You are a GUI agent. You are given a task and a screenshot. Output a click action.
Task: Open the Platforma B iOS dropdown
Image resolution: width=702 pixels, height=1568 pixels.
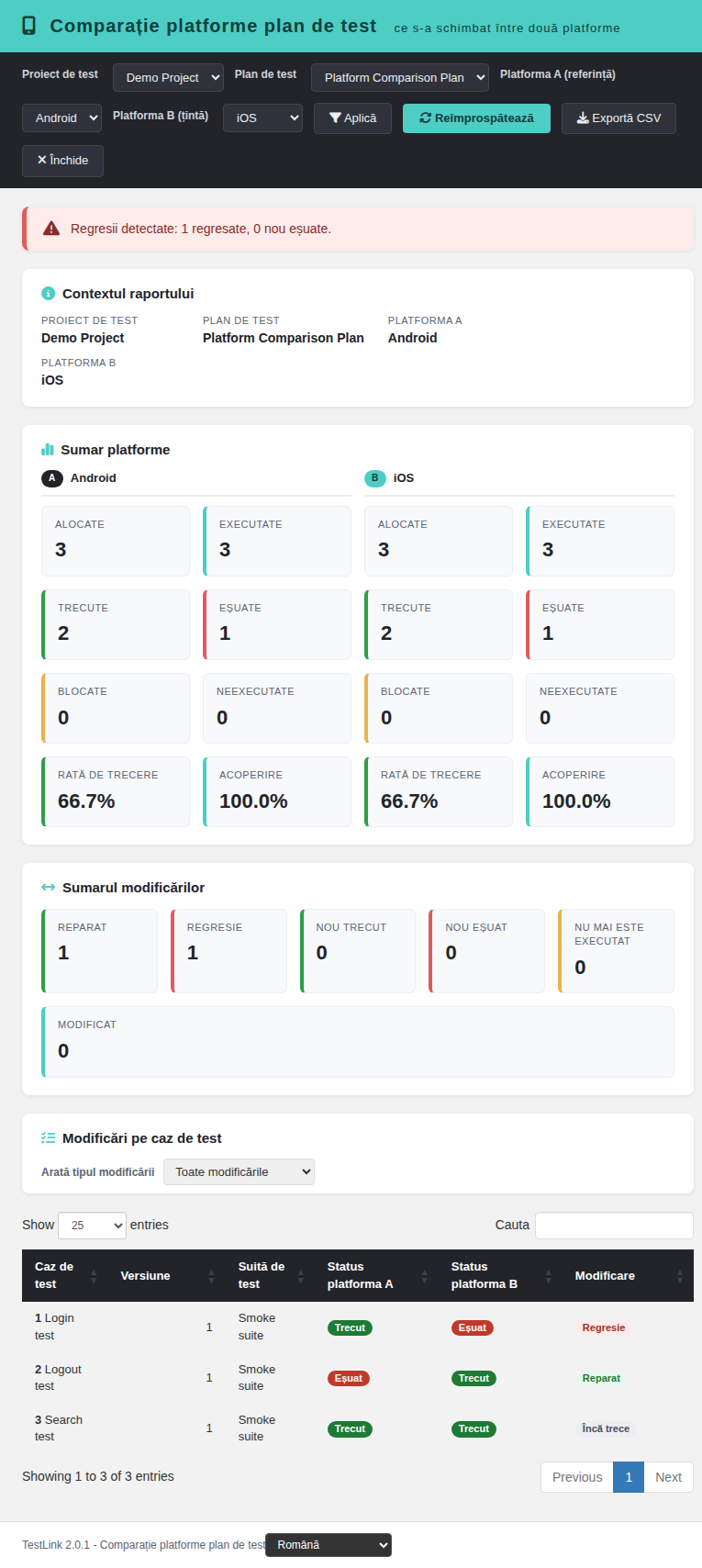tap(262, 118)
